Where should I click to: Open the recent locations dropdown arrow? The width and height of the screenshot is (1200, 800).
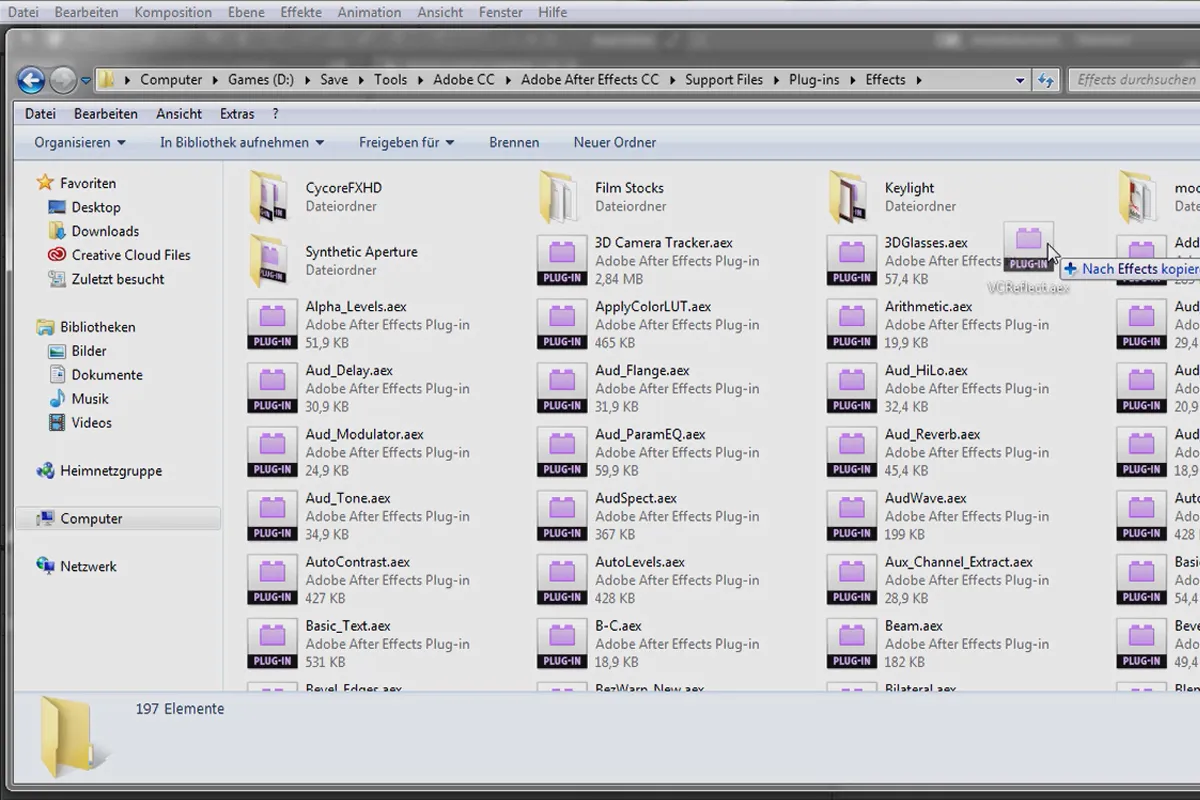[x=86, y=80]
